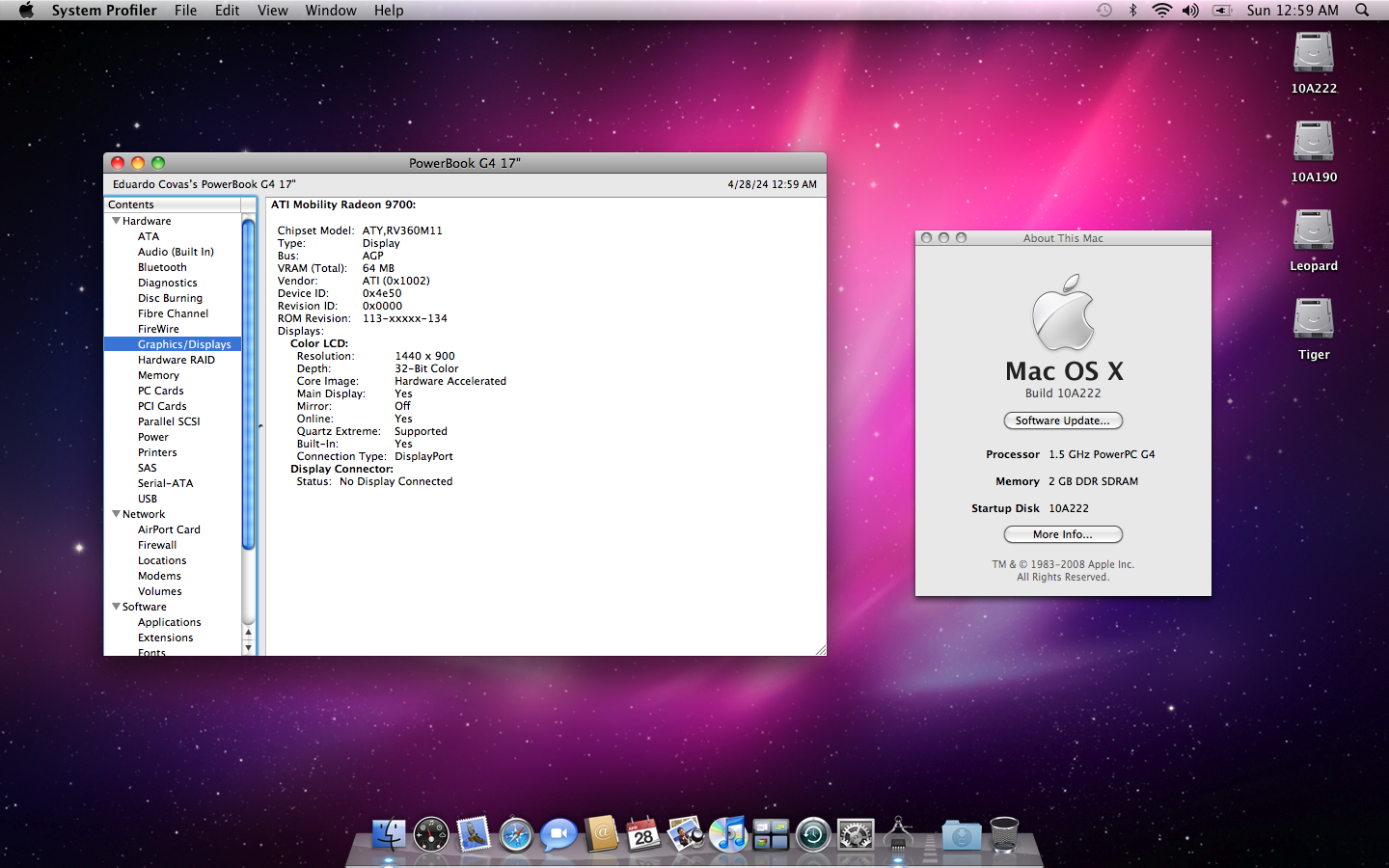Open Time Machine from the Dock
Screen dimensions: 1389x868
tap(813, 835)
